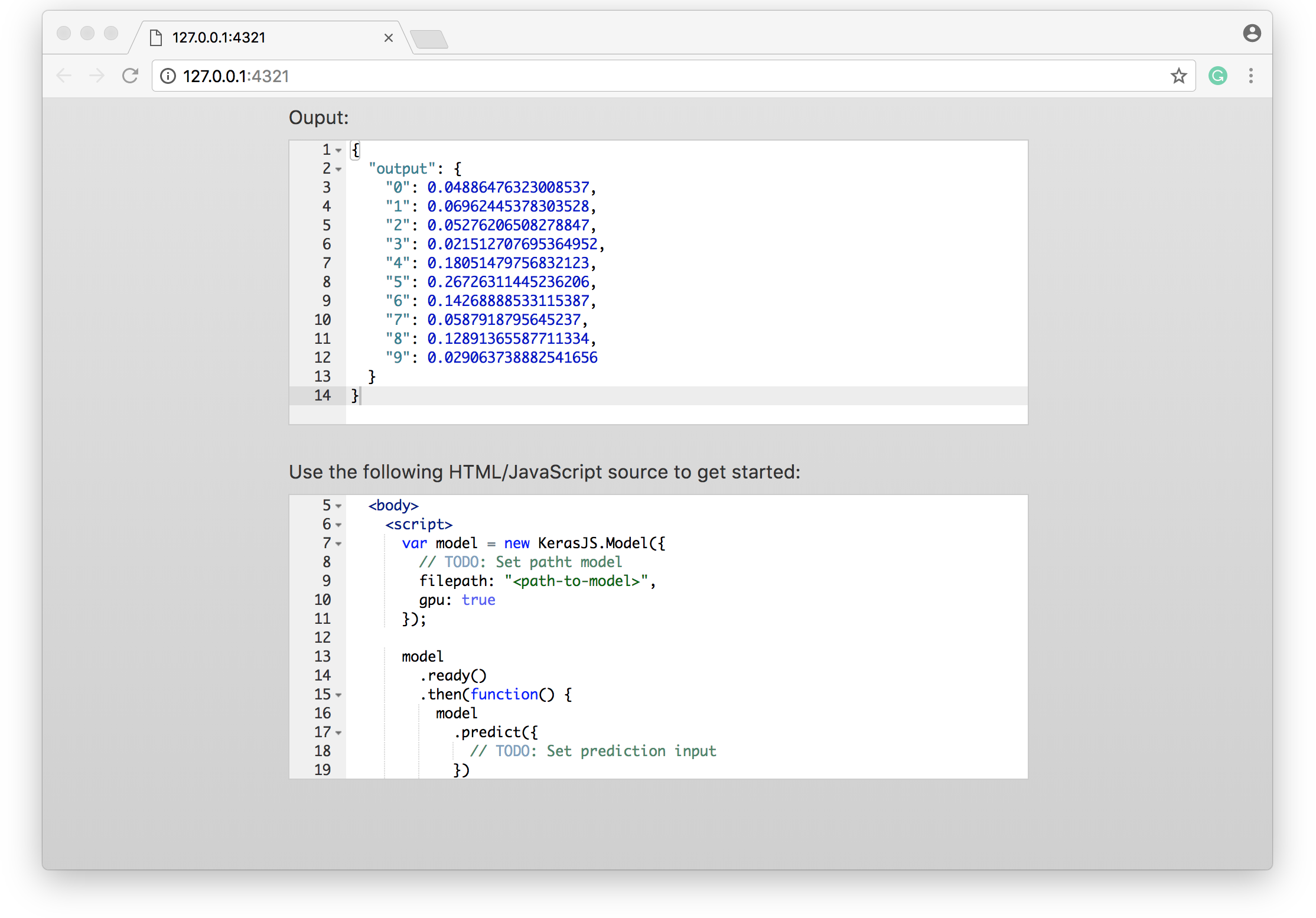The height and width of the screenshot is (918, 1316).
Task: Collapse the then(function() block on line 15
Action: pos(338,695)
